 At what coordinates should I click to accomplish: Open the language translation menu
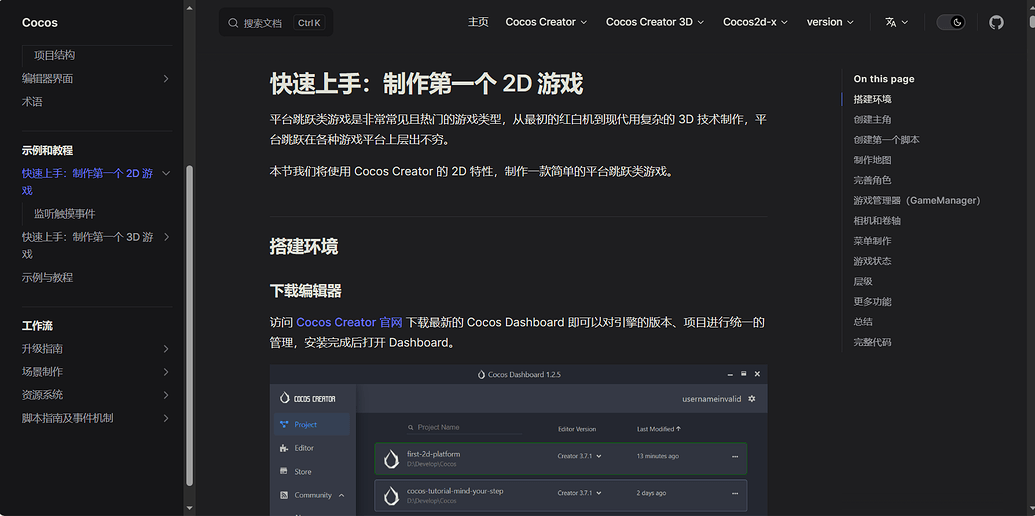[896, 22]
